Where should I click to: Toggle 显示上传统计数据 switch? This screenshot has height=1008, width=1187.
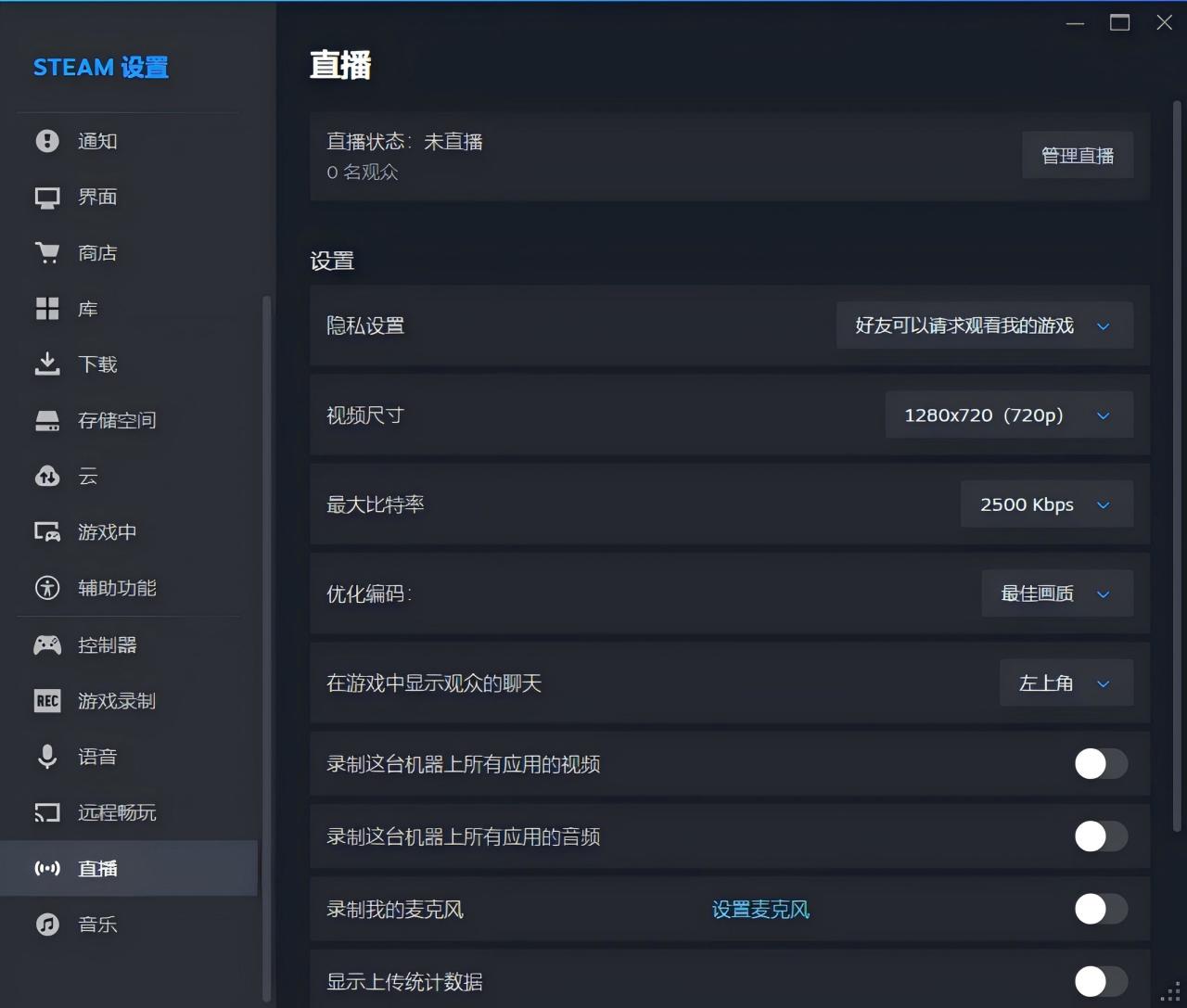[x=1101, y=981]
